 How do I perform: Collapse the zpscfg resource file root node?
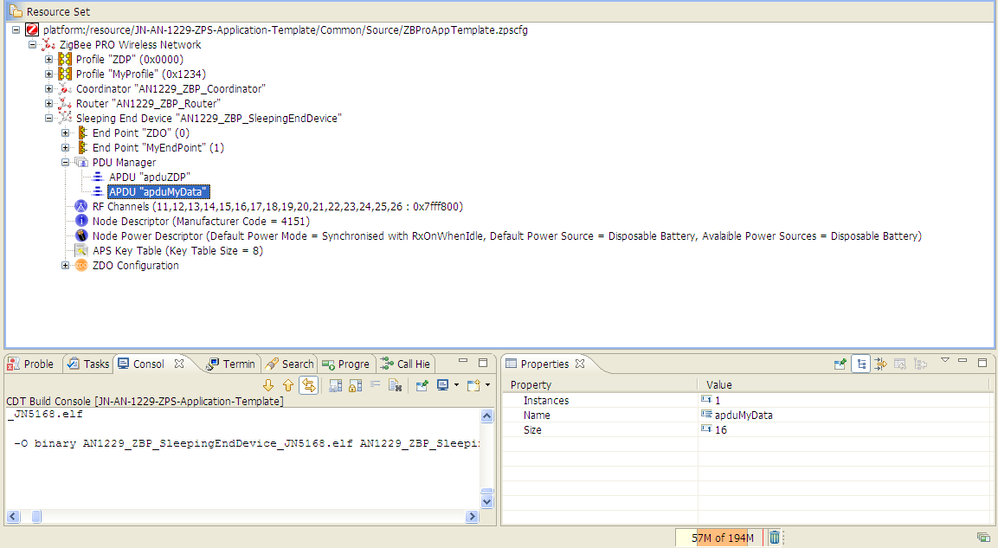[16, 30]
